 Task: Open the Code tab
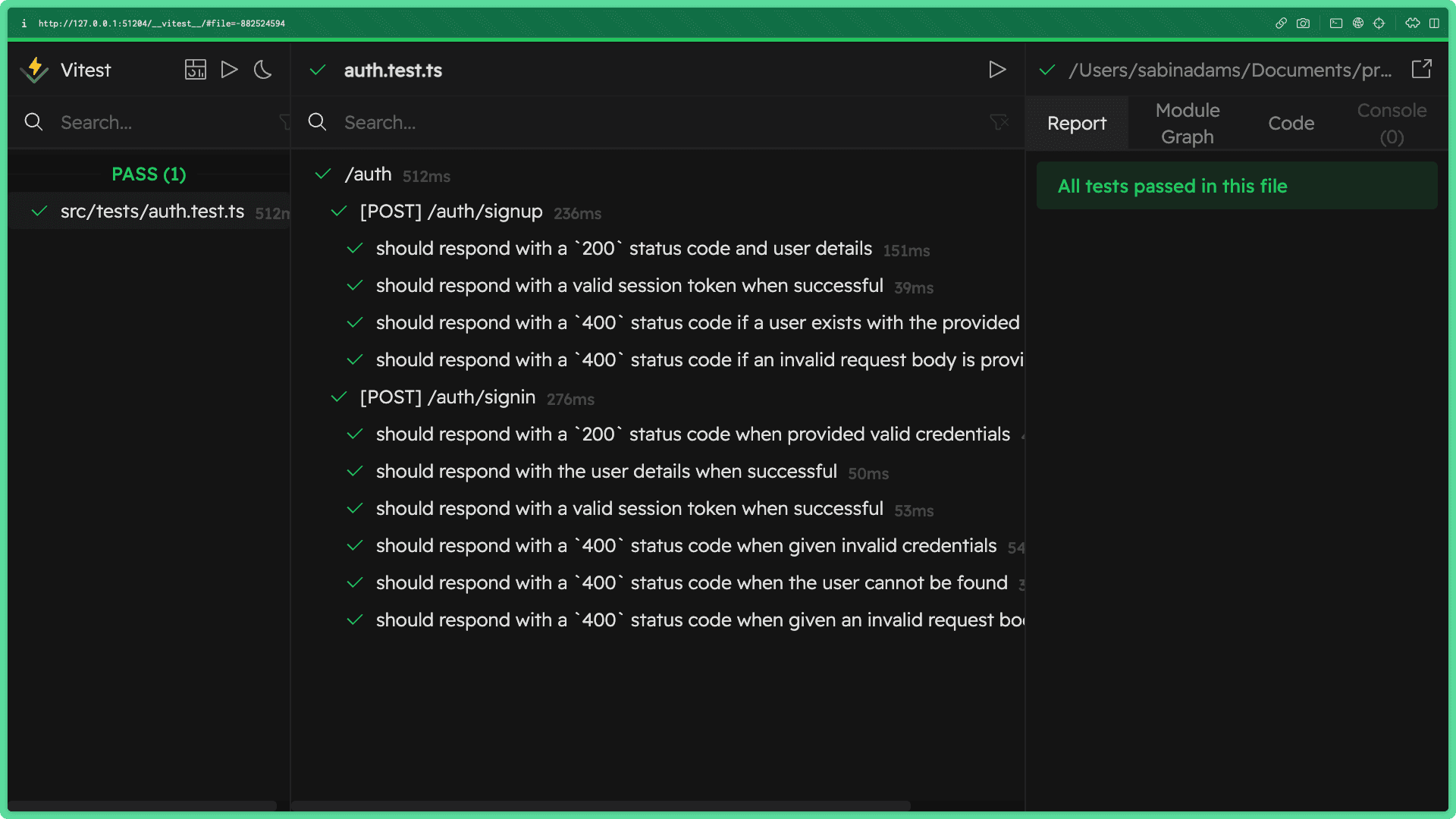tap(1291, 123)
